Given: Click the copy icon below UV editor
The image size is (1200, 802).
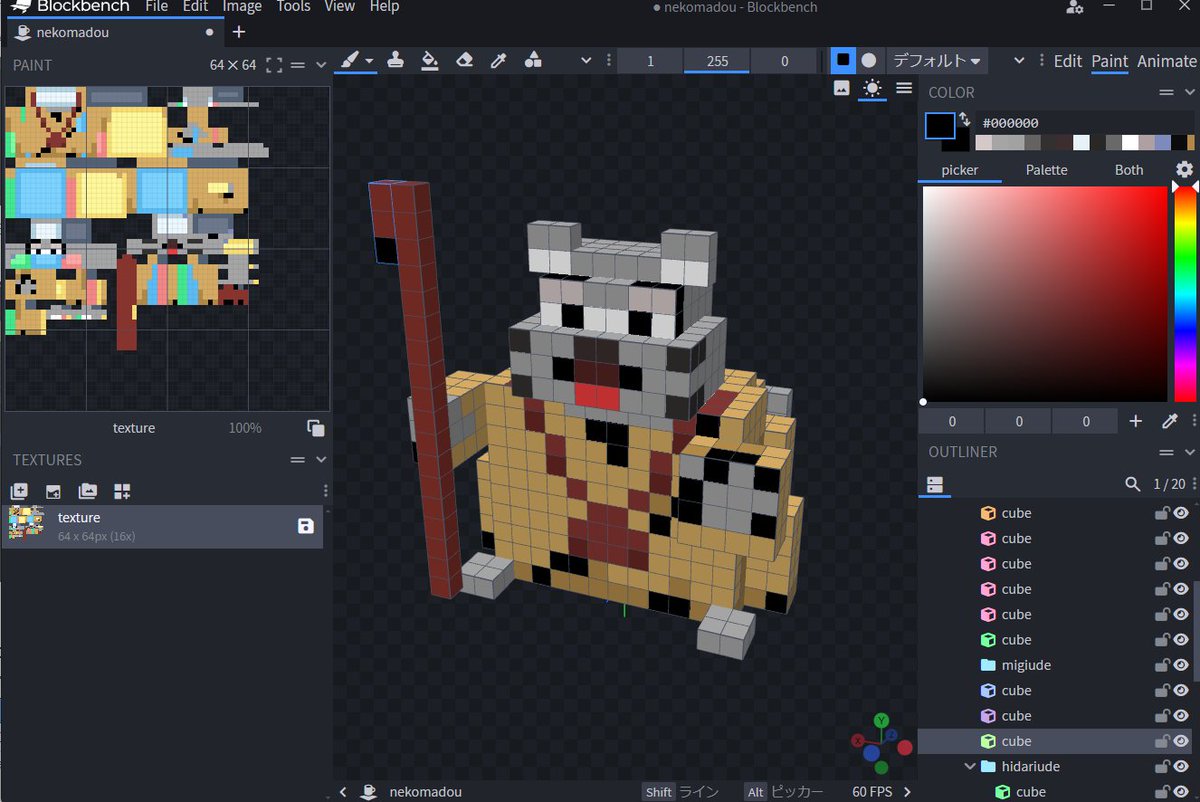Looking at the screenshot, I should coord(316,428).
